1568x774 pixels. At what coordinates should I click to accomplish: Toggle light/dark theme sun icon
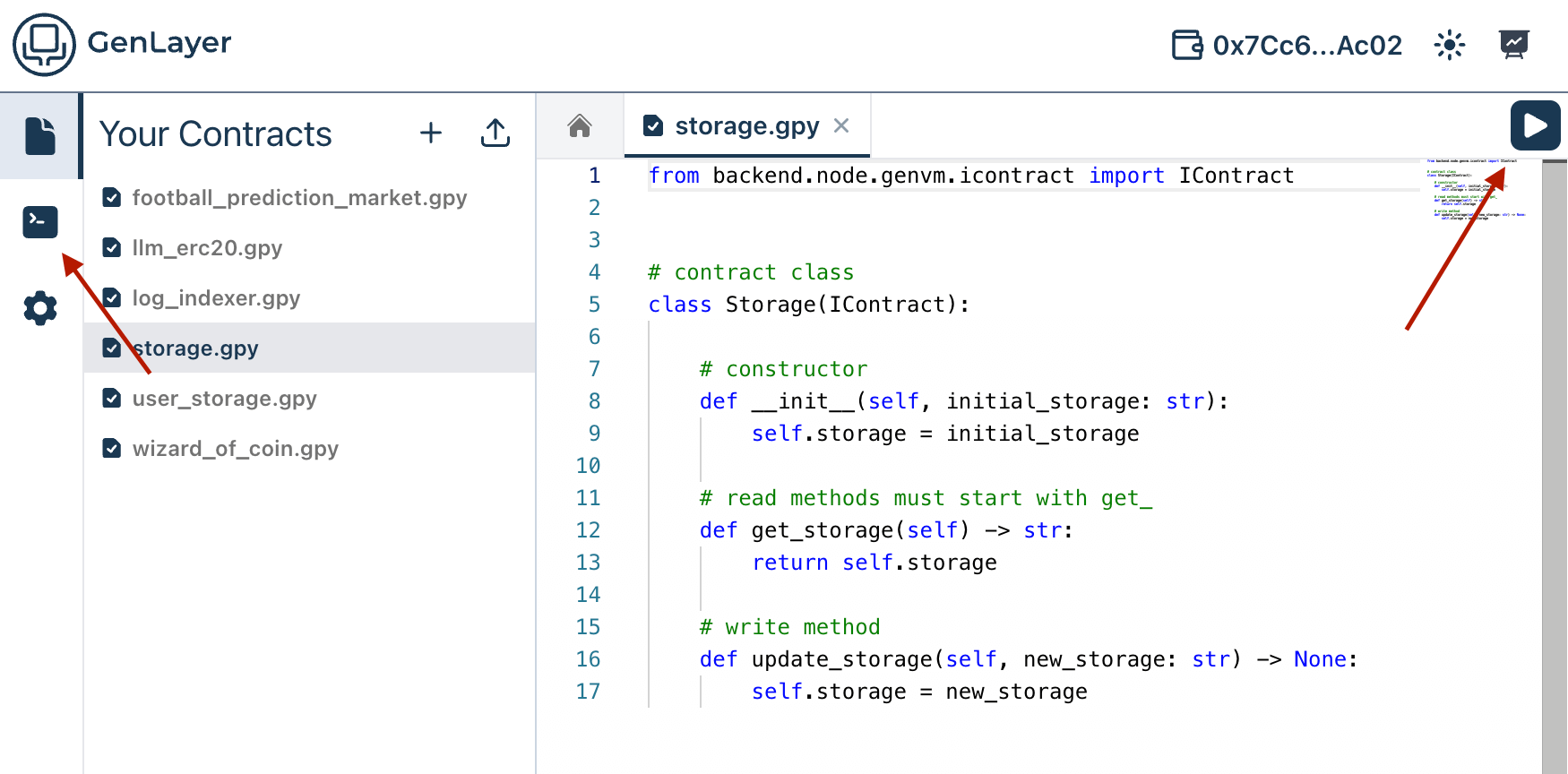tap(1449, 45)
